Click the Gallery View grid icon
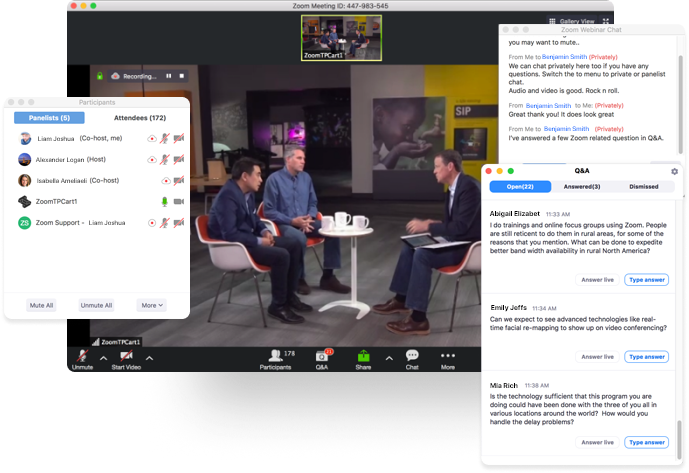This screenshot has height=473, width=689. point(552,21)
